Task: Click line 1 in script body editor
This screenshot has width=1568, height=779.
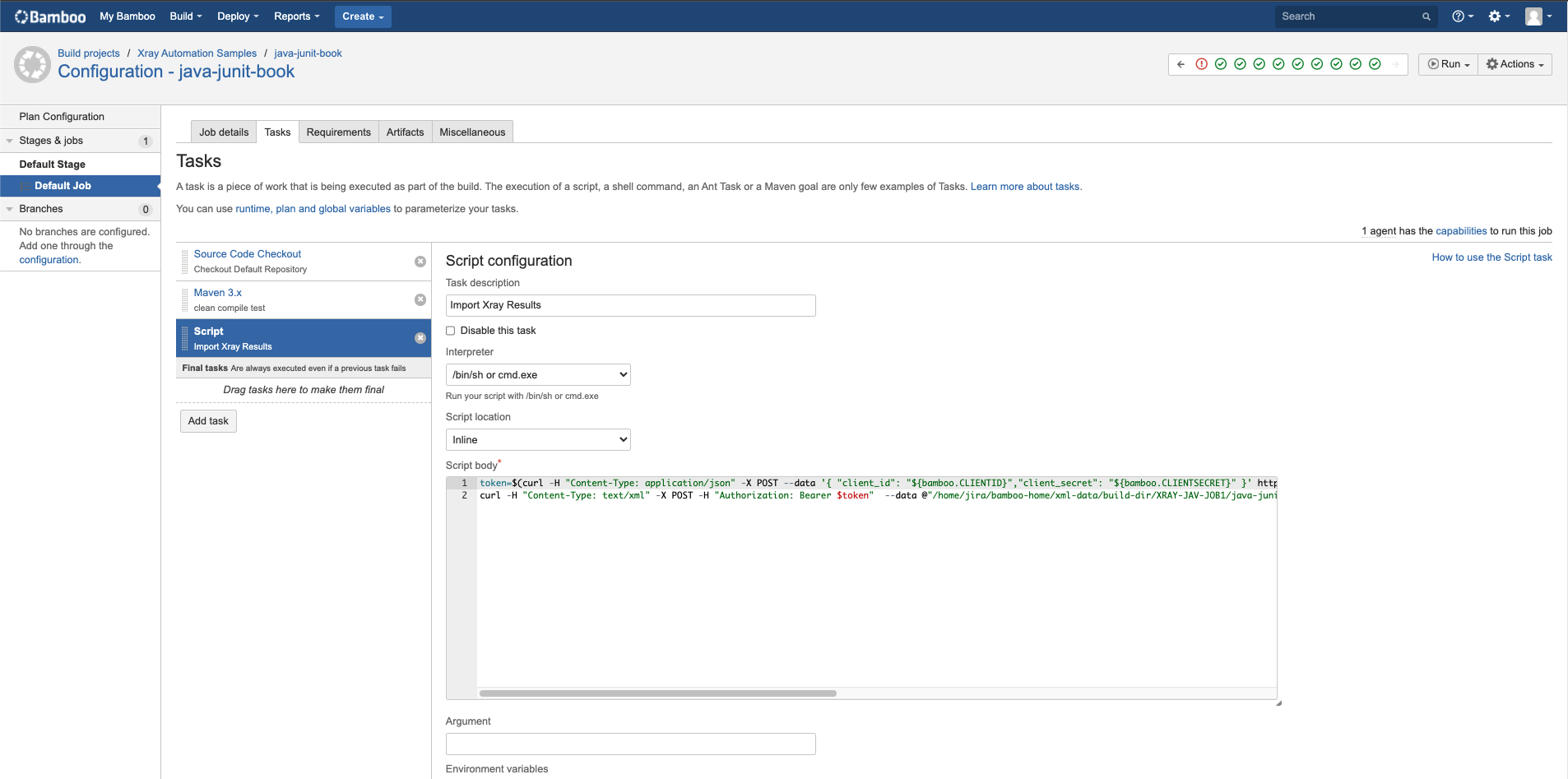Action: 877,484
